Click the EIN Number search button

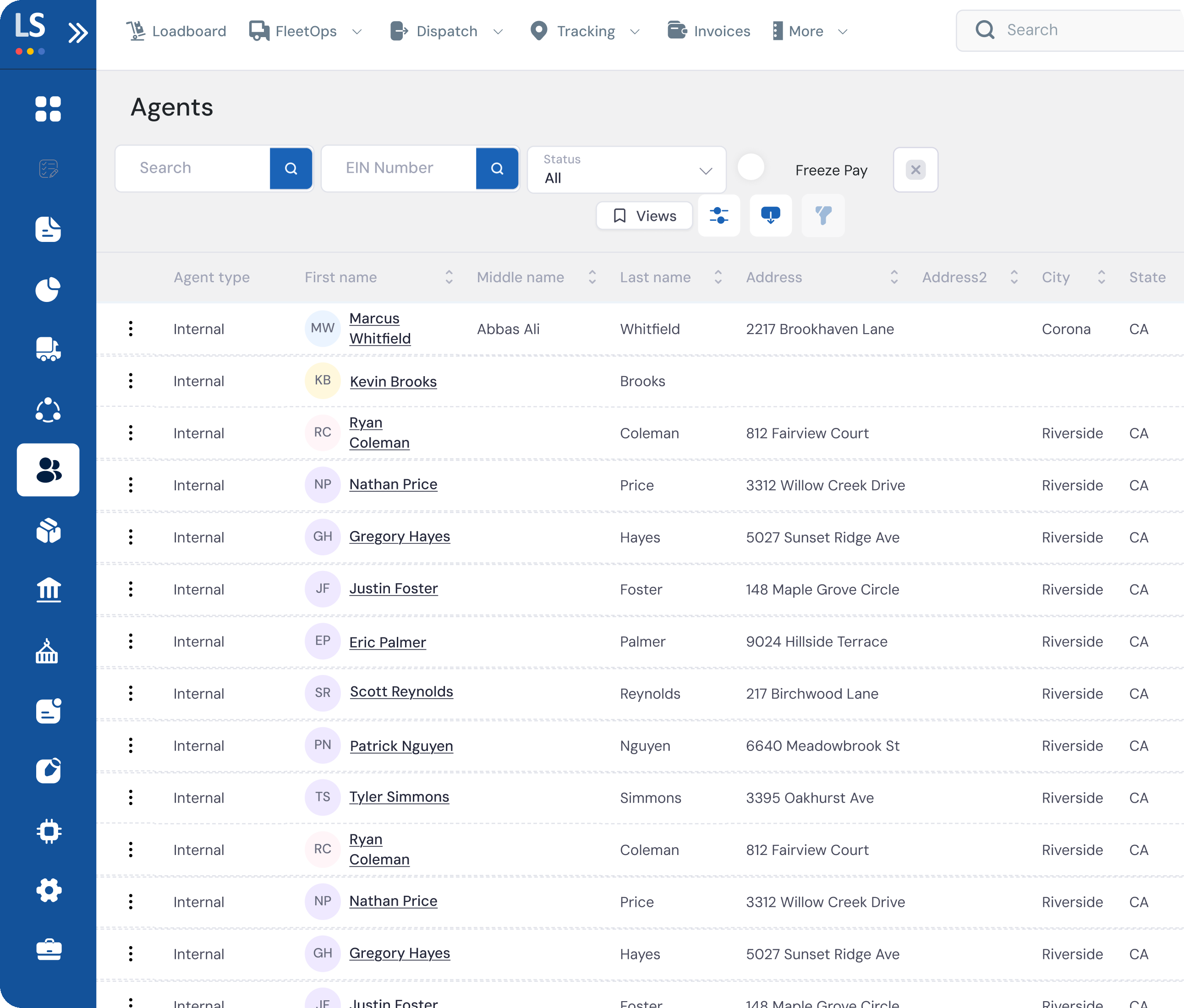497,169
